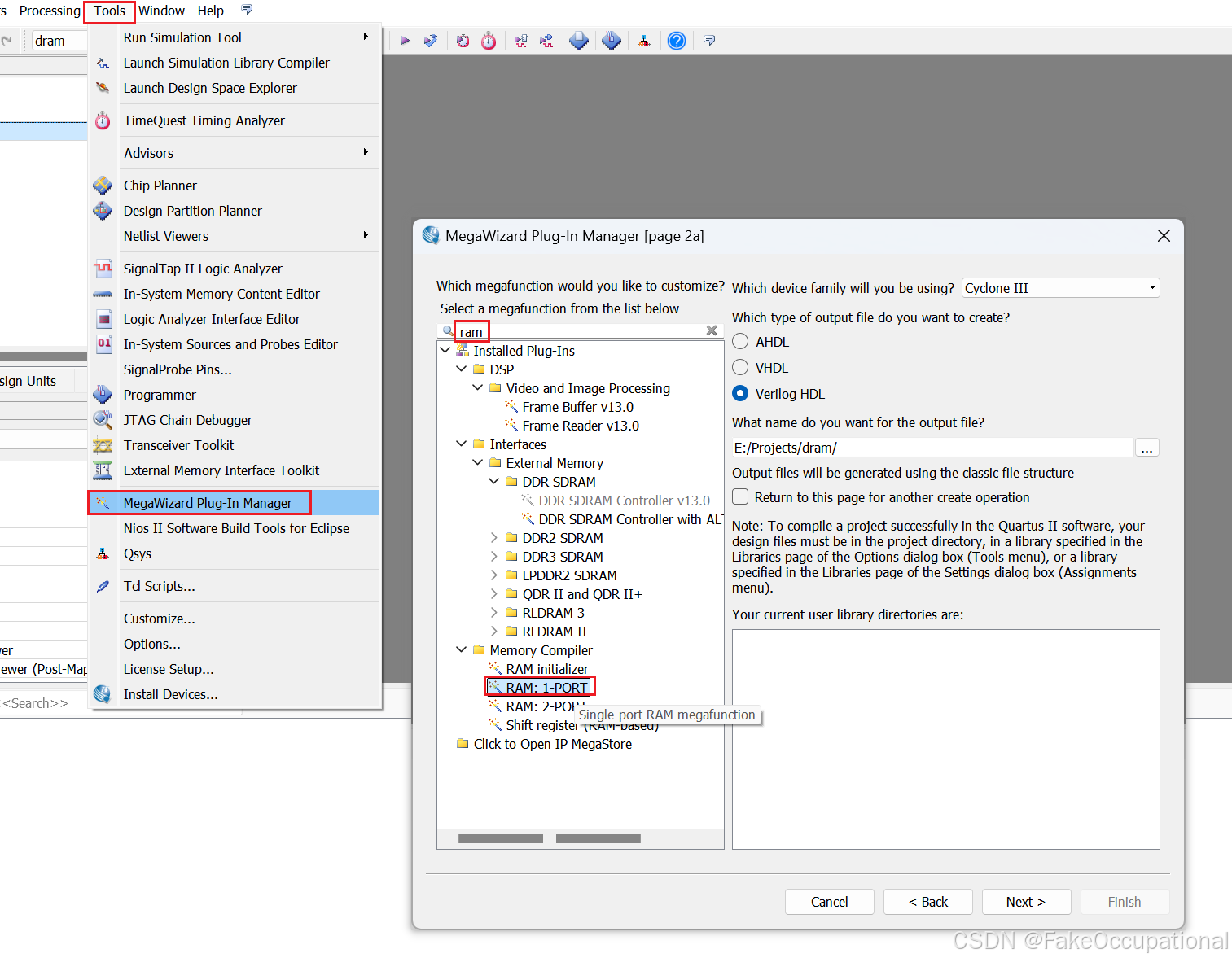1232x962 pixels.
Task: Open the Help menu
Action: (211, 11)
